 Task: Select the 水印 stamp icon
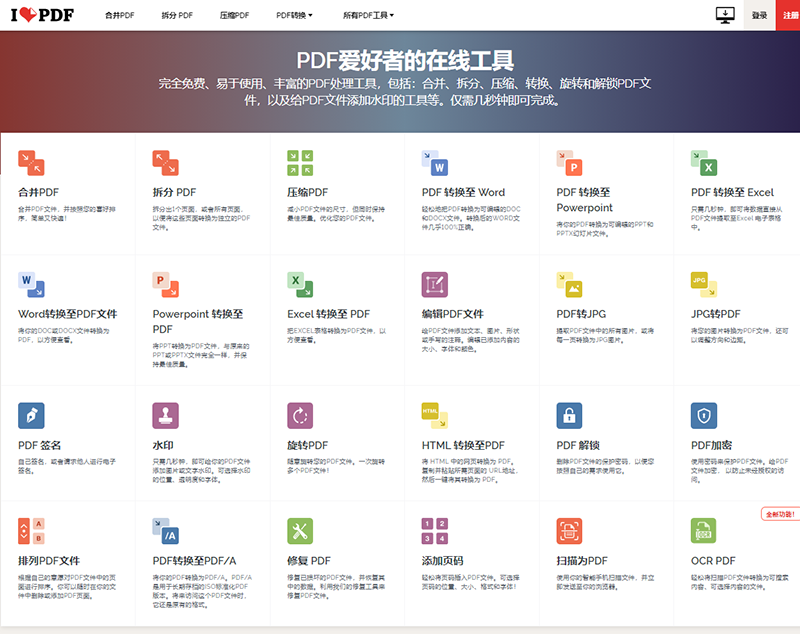point(165,416)
